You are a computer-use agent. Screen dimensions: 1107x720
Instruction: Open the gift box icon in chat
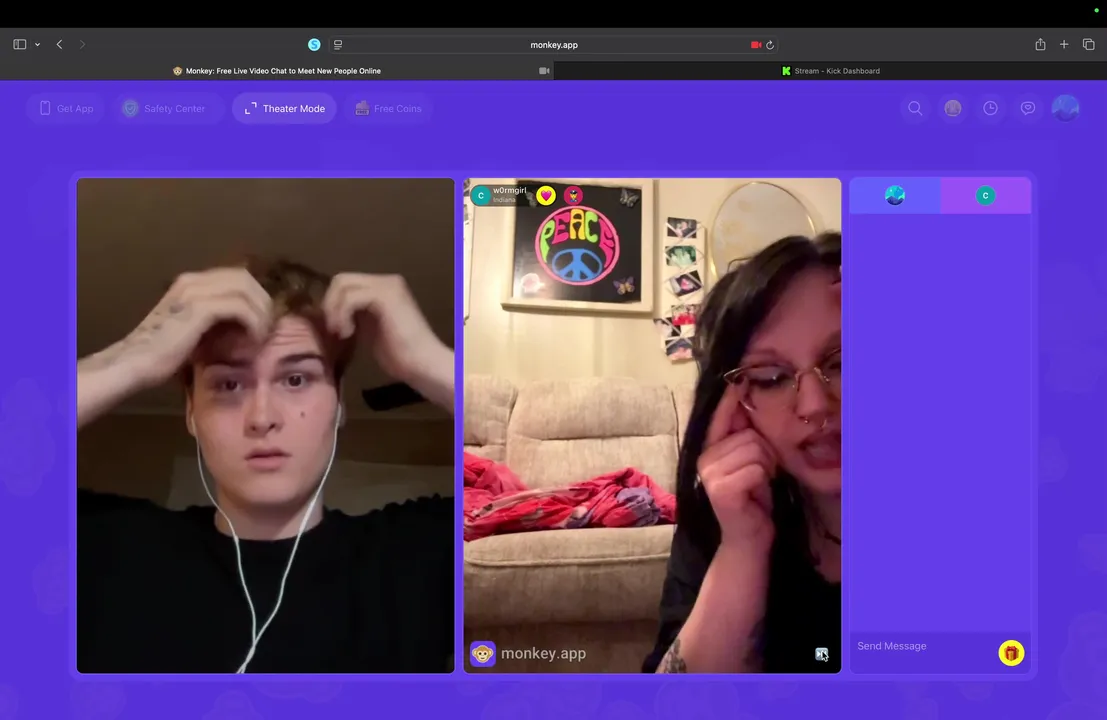(1011, 653)
